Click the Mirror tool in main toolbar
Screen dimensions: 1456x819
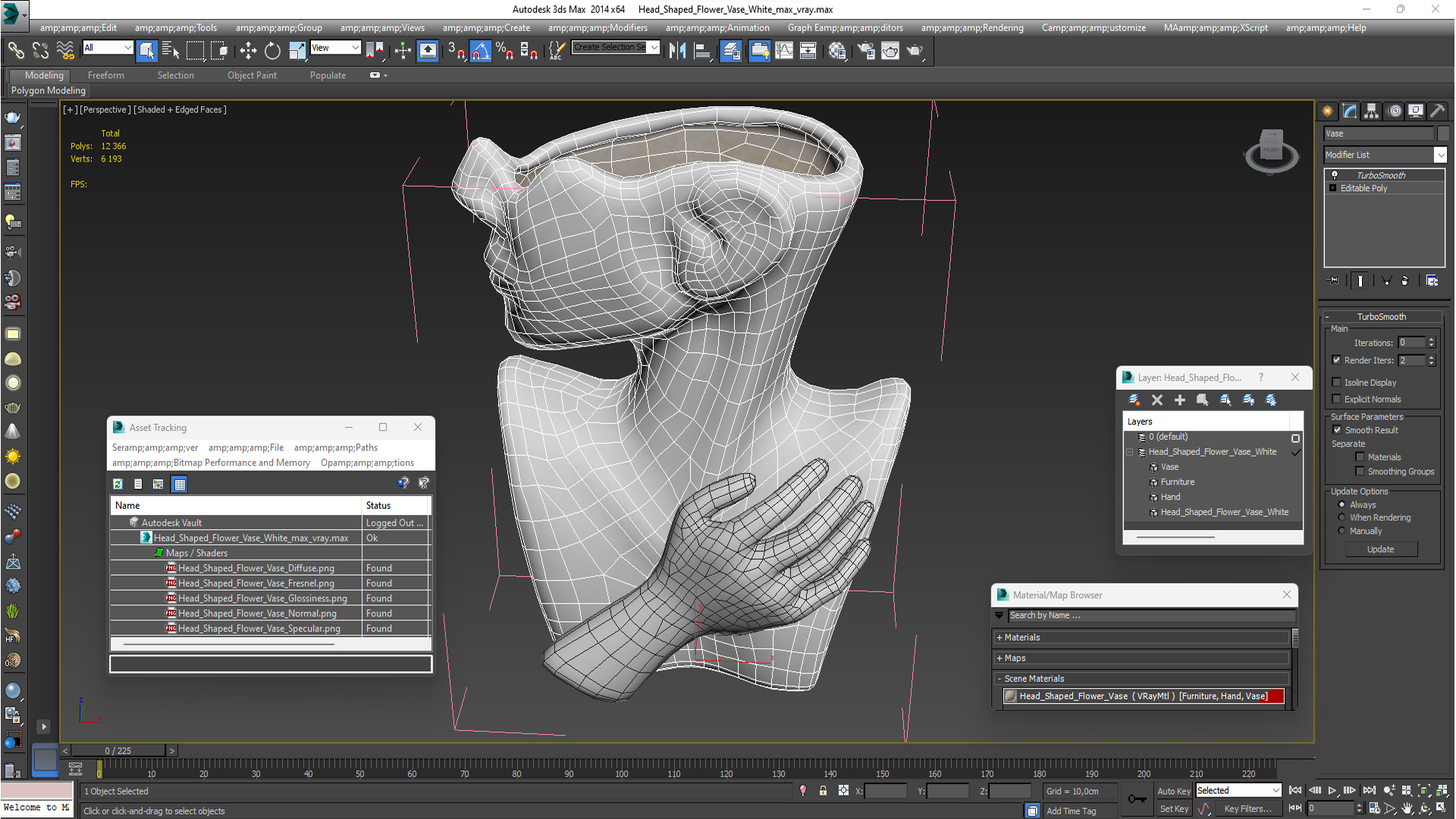click(x=677, y=51)
